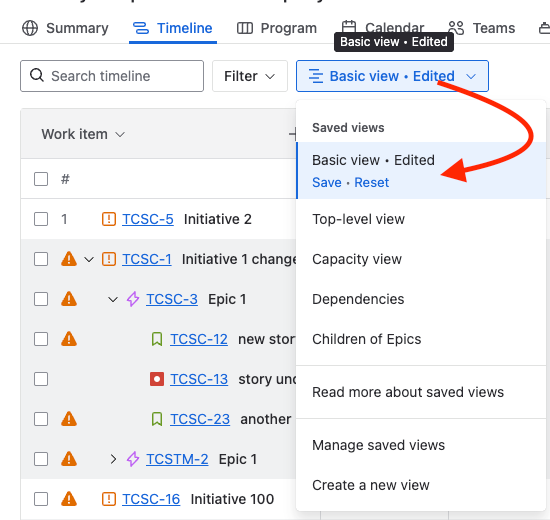Toggle the select-all checkbox in header row
The image size is (550, 520).
point(41,179)
